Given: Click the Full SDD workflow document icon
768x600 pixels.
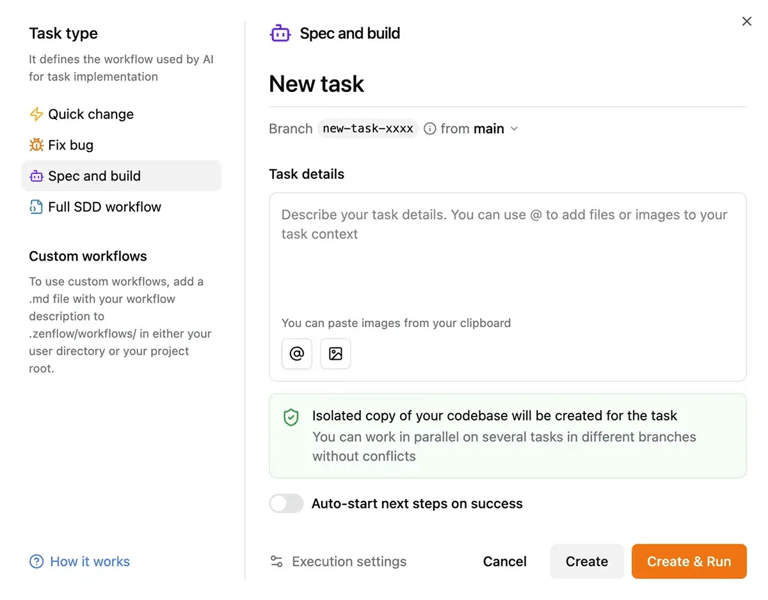Looking at the screenshot, I should 36,207.
